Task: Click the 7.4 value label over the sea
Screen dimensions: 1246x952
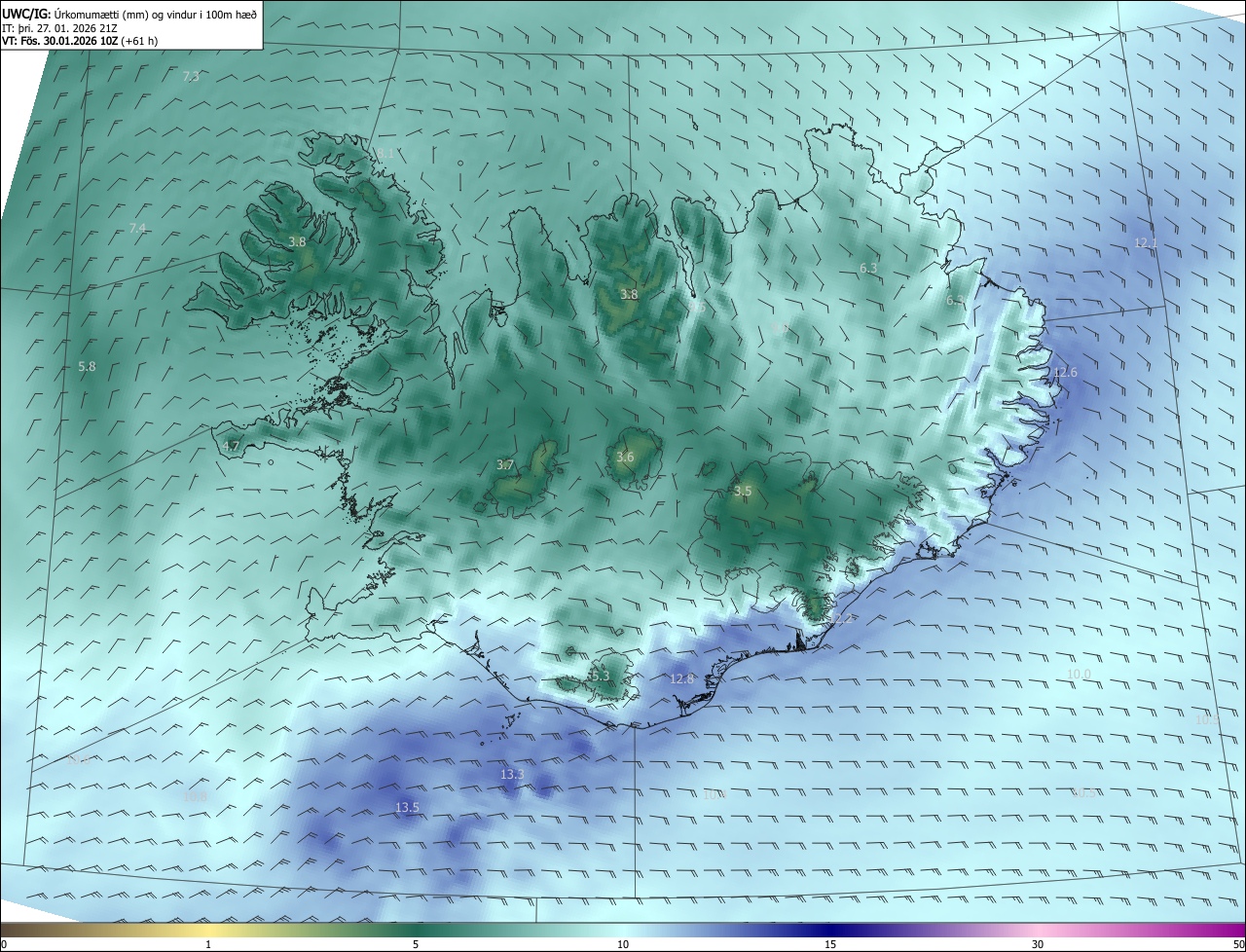Action: click(137, 228)
